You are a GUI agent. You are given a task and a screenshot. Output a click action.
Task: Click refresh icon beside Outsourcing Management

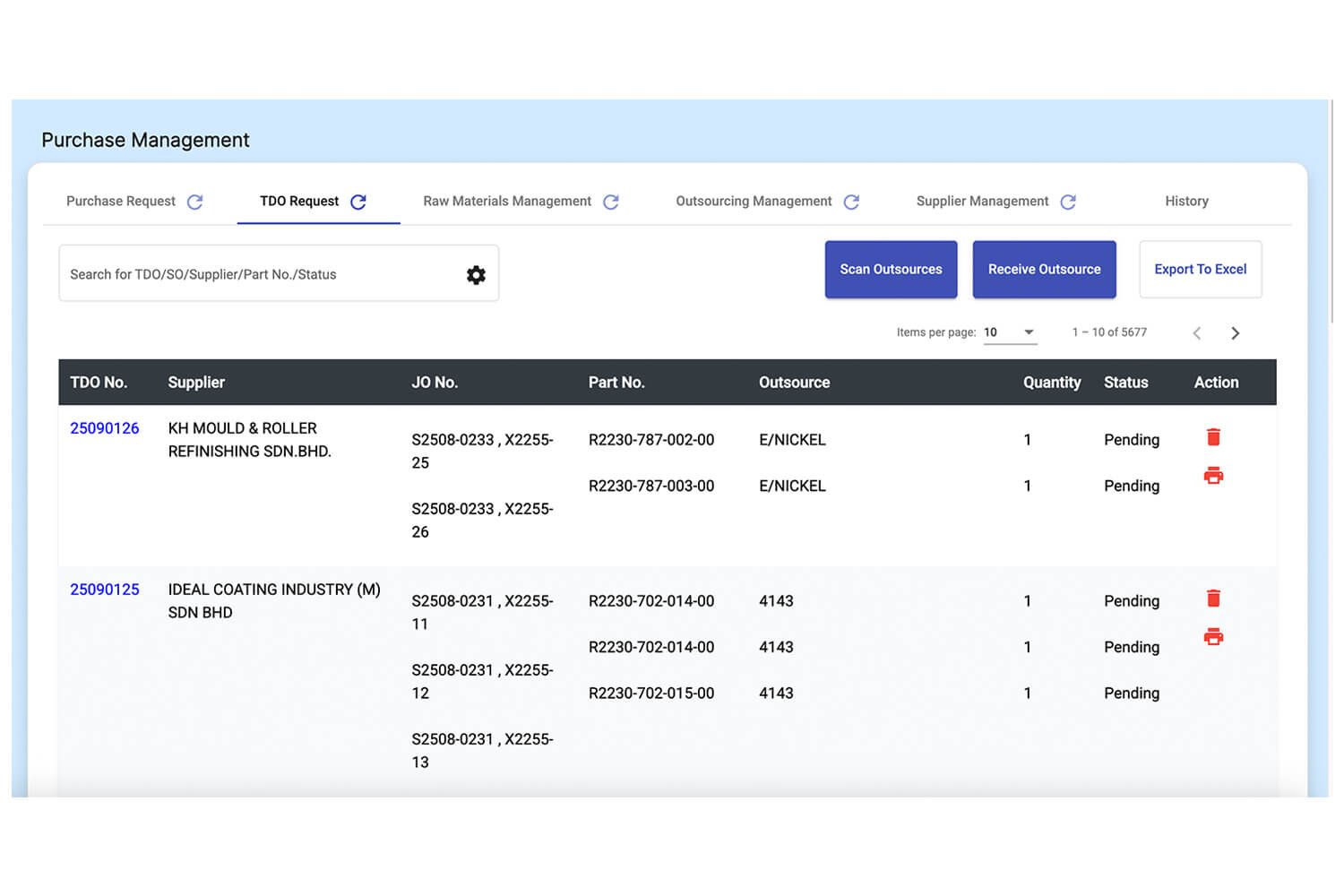tap(851, 202)
